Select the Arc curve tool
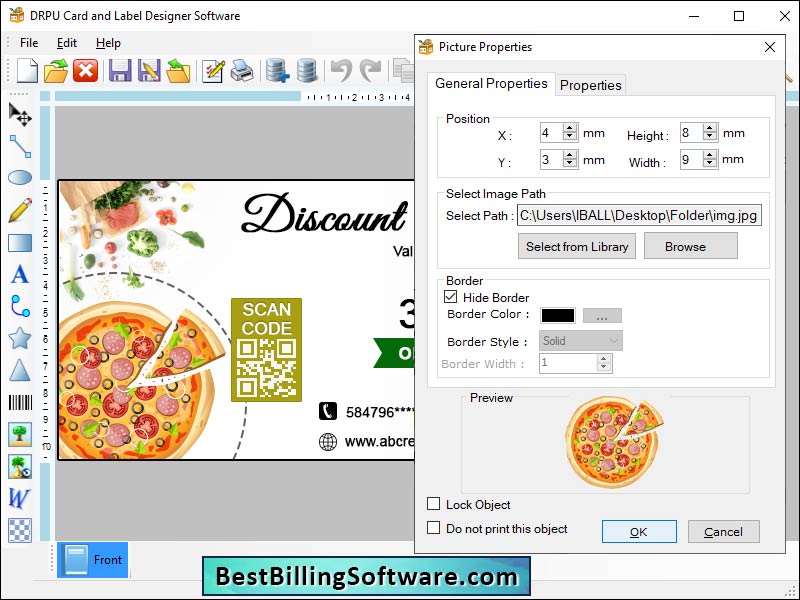The image size is (800, 600). tap(20, 306)
